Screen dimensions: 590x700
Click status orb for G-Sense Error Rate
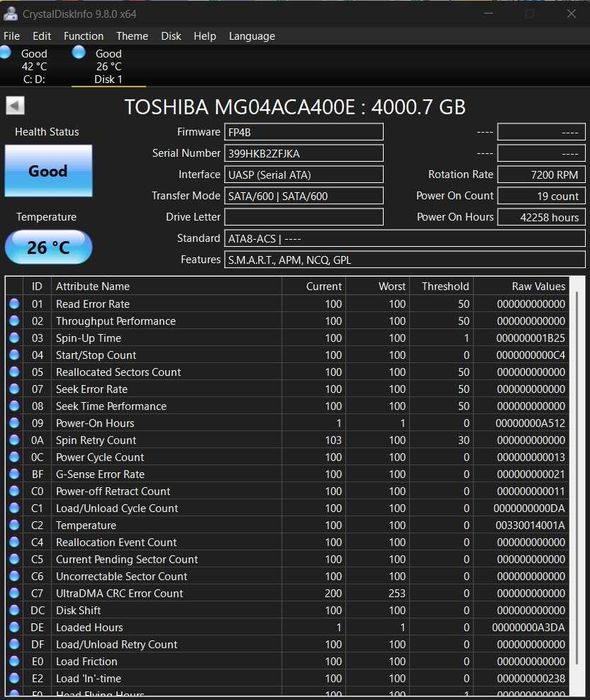click(14, 474)
